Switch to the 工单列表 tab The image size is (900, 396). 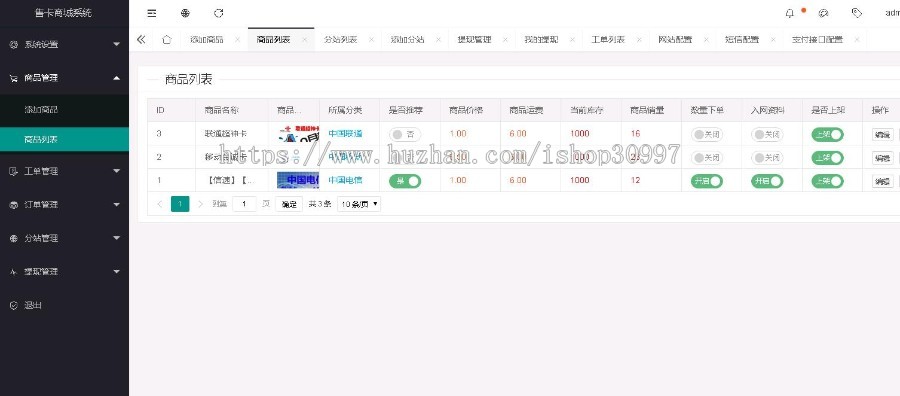[608, 40]
